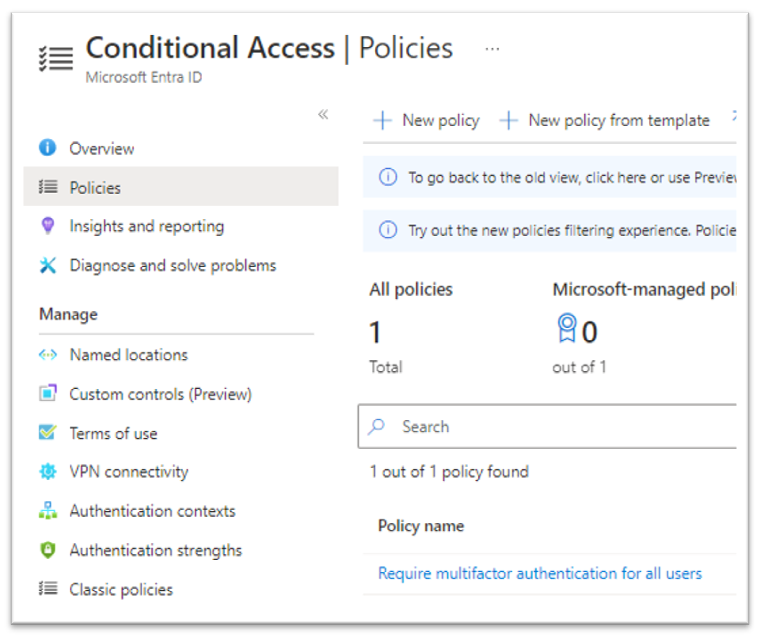
Task: Open the ellipsis menu beside Policies title
Action: tap(492, 48)
